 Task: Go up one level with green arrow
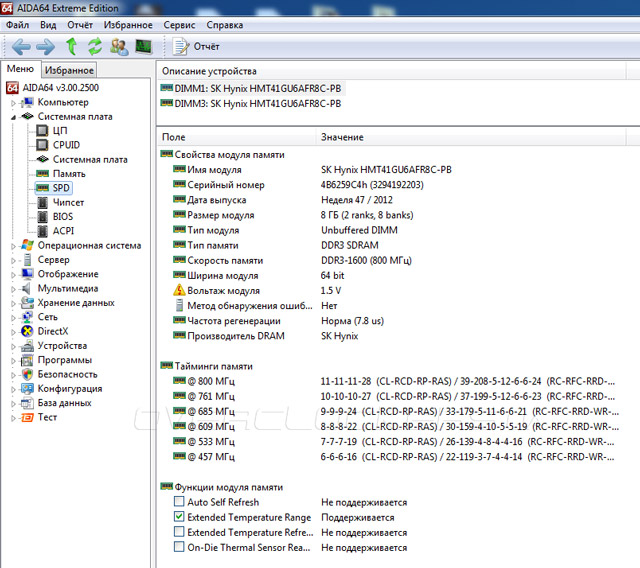coord(71,46)
